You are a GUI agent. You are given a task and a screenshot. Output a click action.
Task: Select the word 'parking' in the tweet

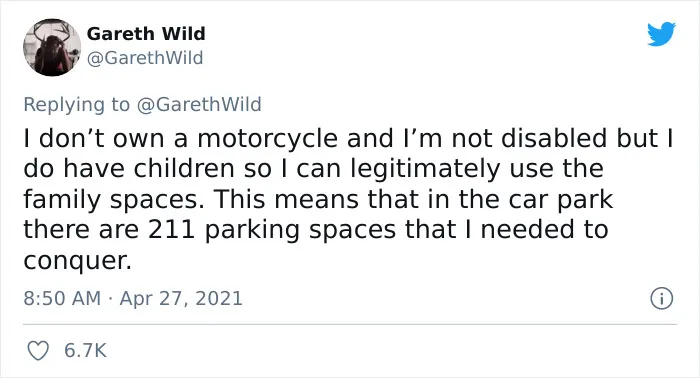pyautogui.click(x=252, y=230)
